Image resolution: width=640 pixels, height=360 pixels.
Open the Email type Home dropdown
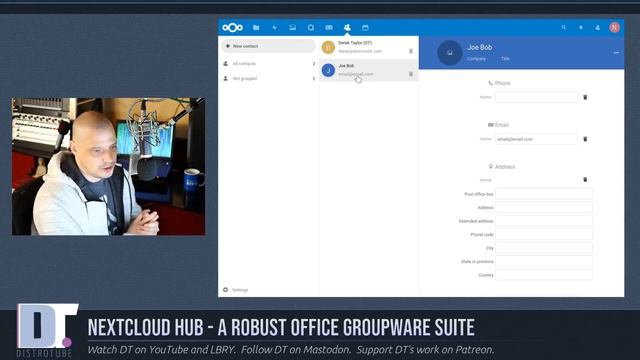[485, 139]
